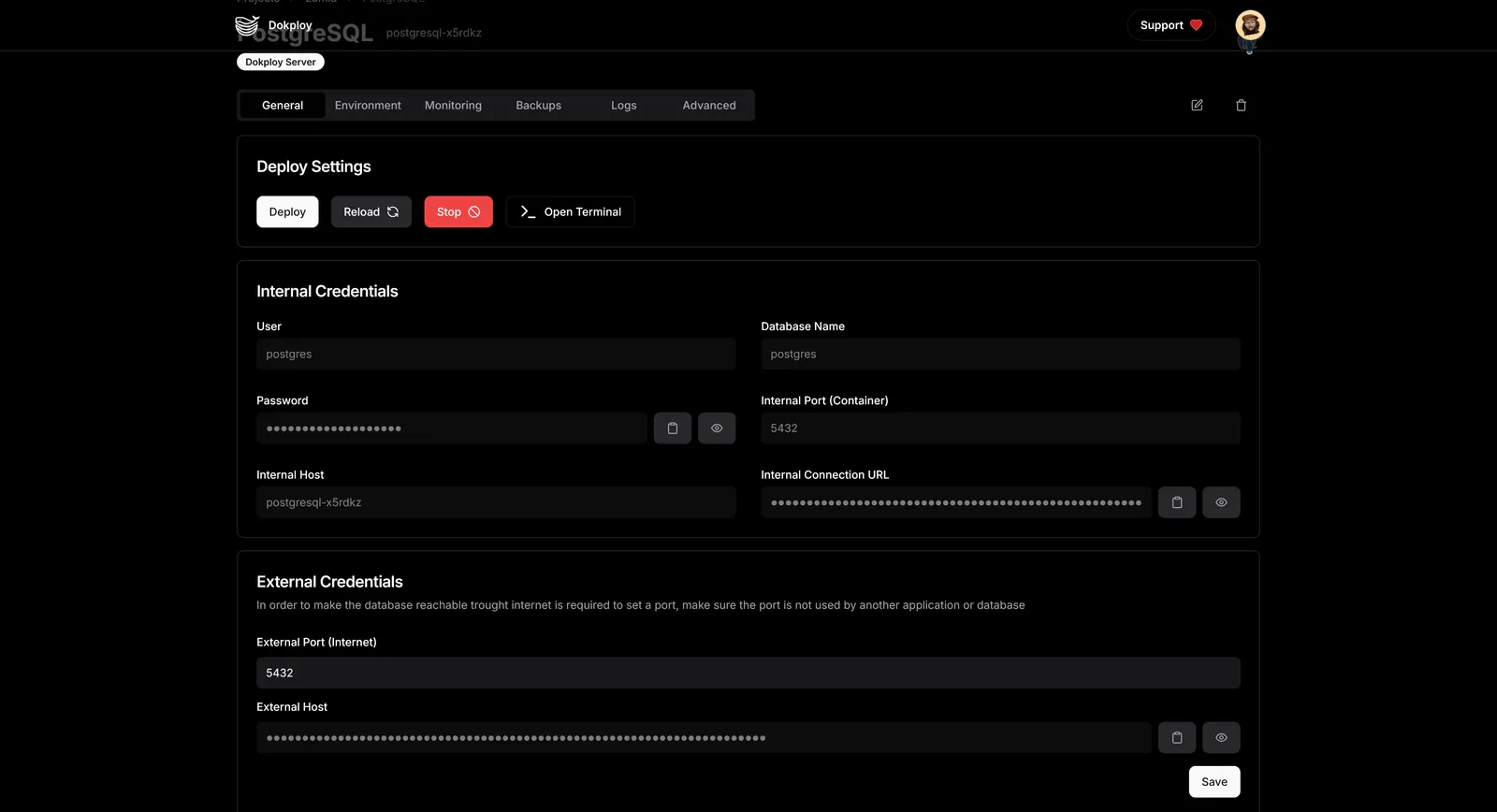Reveal the External Host value
The height and width of the screenshot is (812, 1497).
(x=1221, y=738)
